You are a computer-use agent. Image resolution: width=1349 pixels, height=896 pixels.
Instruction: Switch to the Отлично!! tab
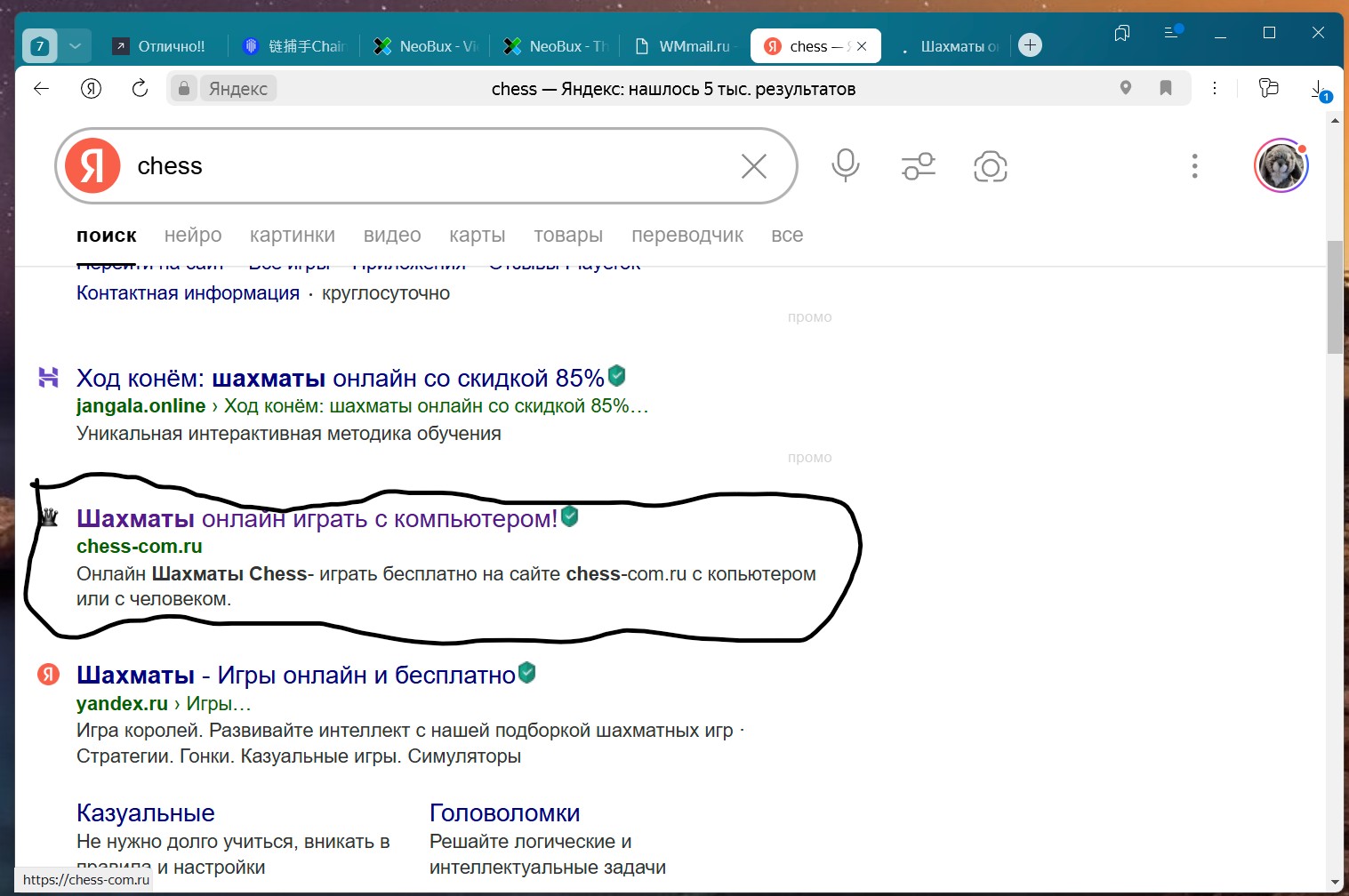click(160, 46)
